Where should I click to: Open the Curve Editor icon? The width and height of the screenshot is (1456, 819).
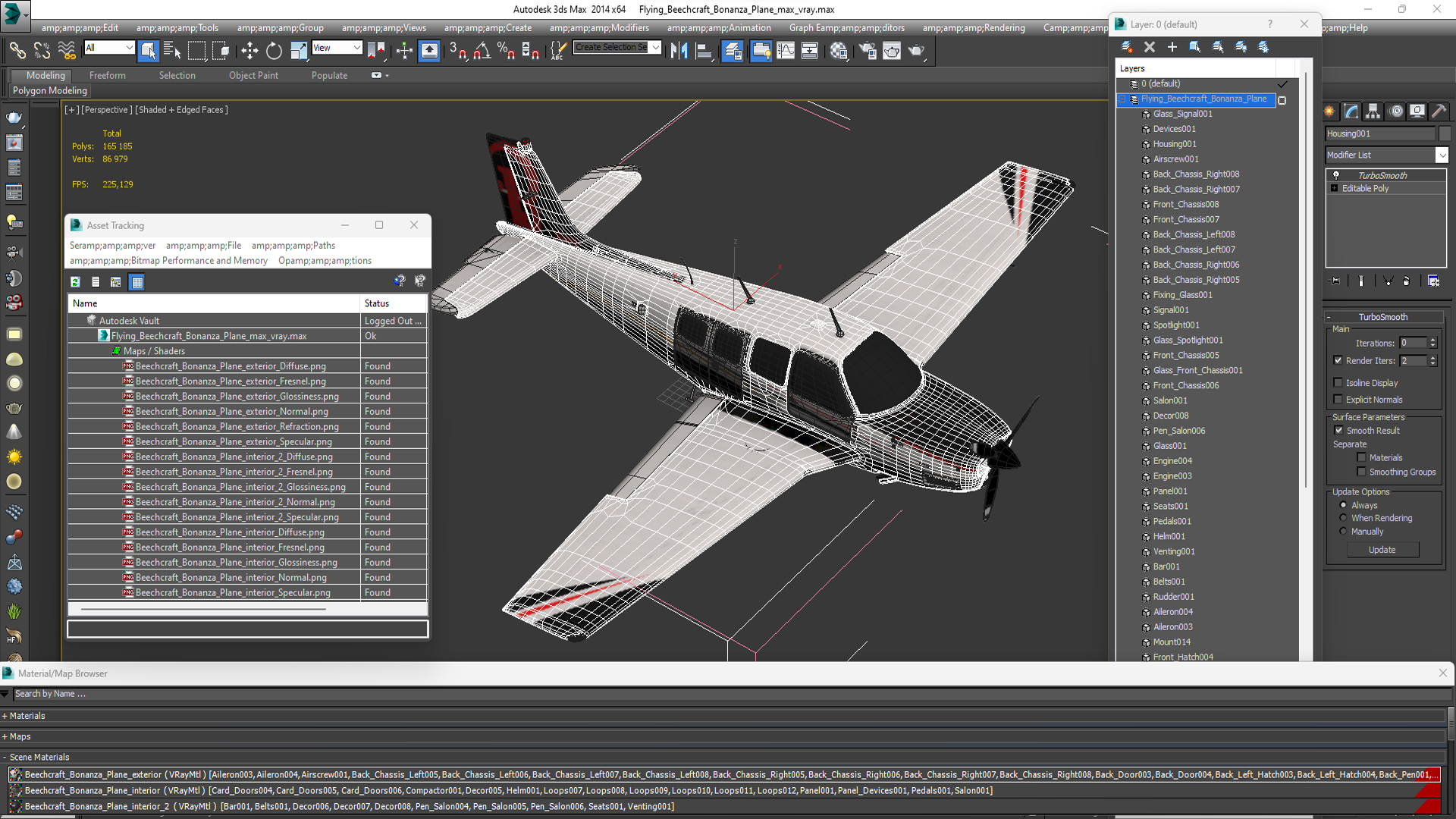(x=786, y=51)
